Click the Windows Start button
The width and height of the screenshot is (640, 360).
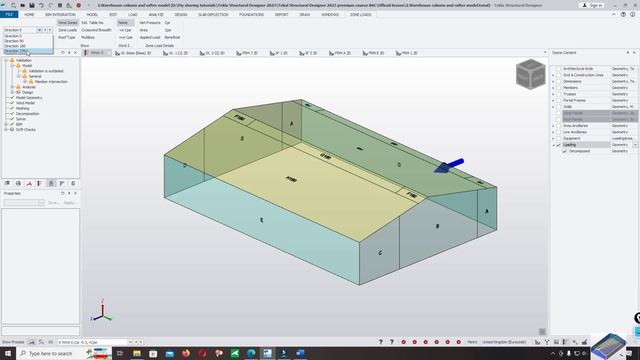click(8, 353)
